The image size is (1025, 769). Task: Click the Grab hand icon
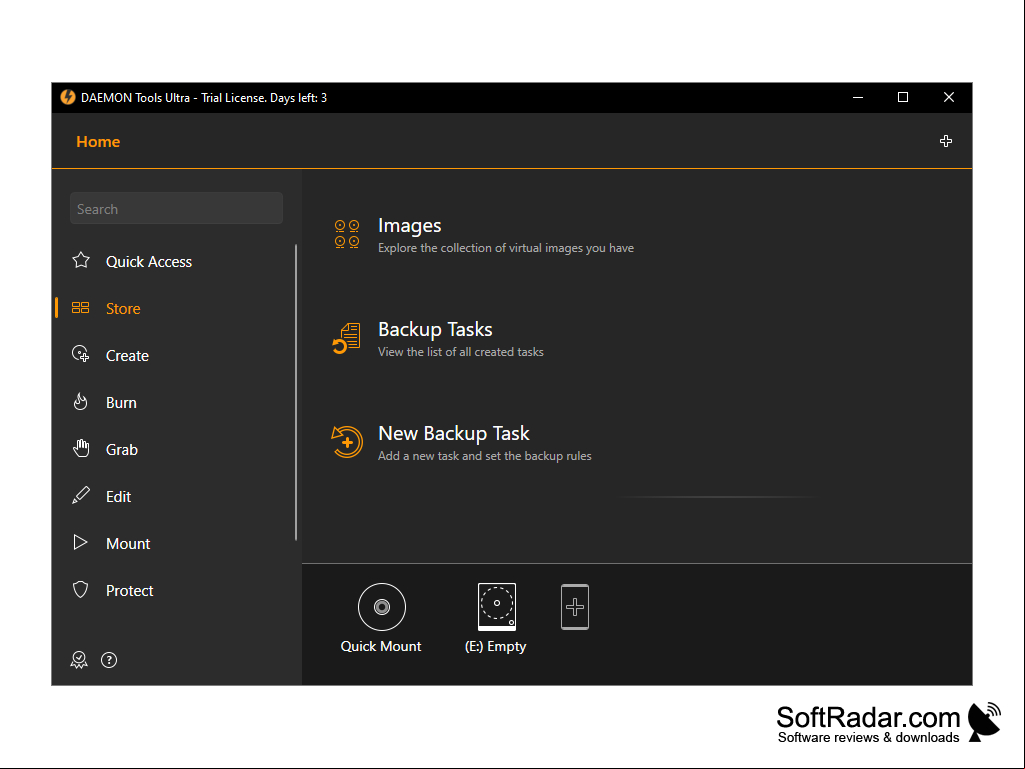coord(81,449)
